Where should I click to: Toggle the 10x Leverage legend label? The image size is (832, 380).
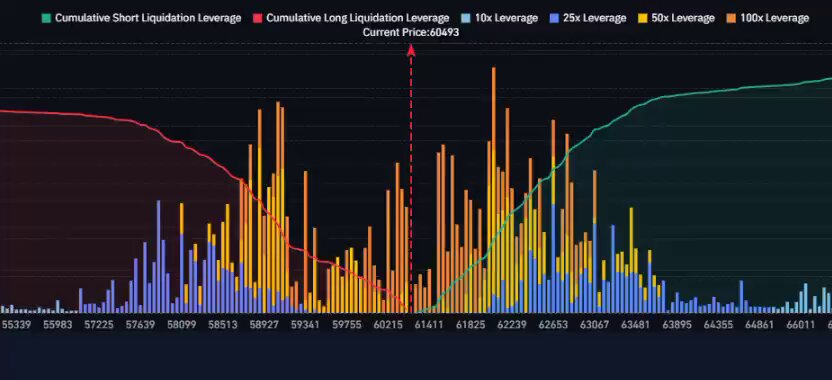(506, 18)
